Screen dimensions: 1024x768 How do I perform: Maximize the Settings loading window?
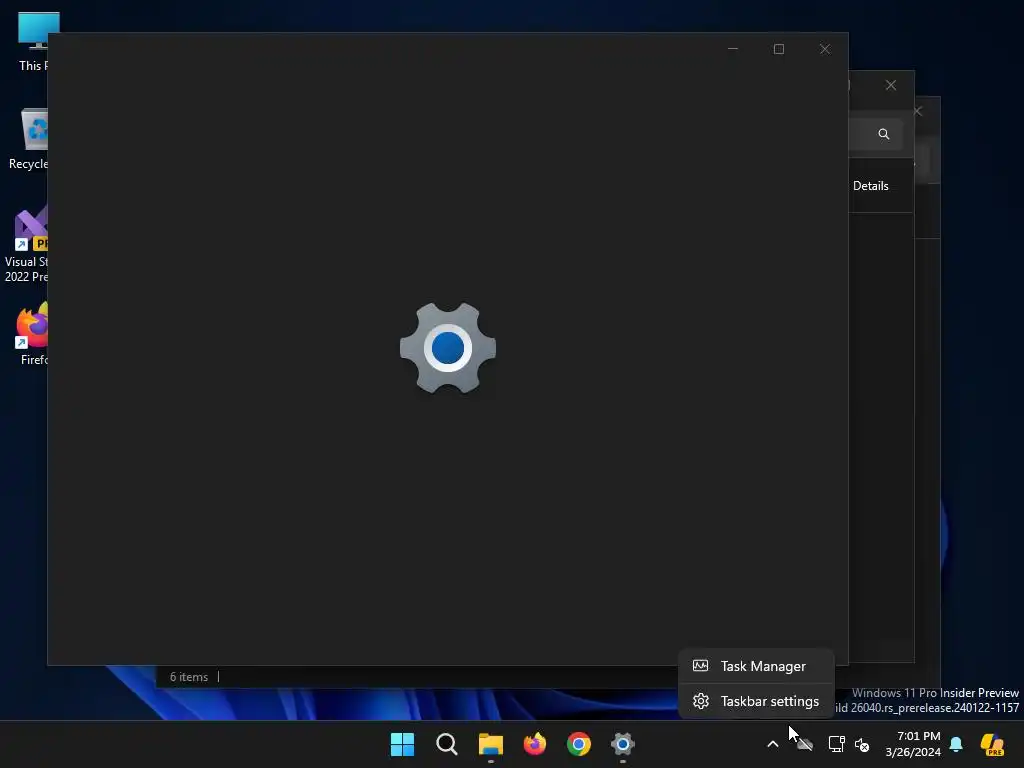coord(778,50)
